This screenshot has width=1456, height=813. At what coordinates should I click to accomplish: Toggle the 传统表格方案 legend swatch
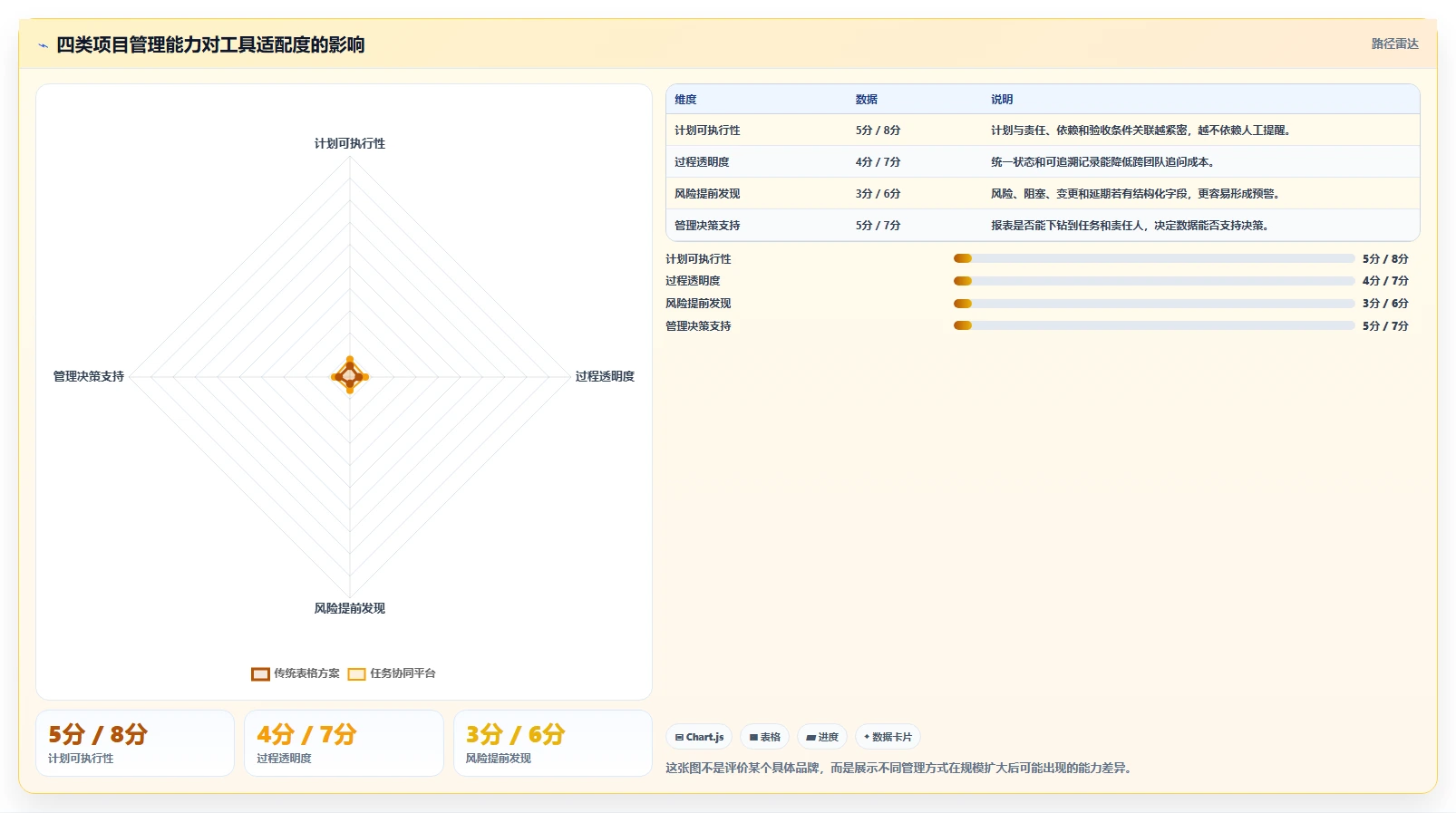click(x=260, y=673)
